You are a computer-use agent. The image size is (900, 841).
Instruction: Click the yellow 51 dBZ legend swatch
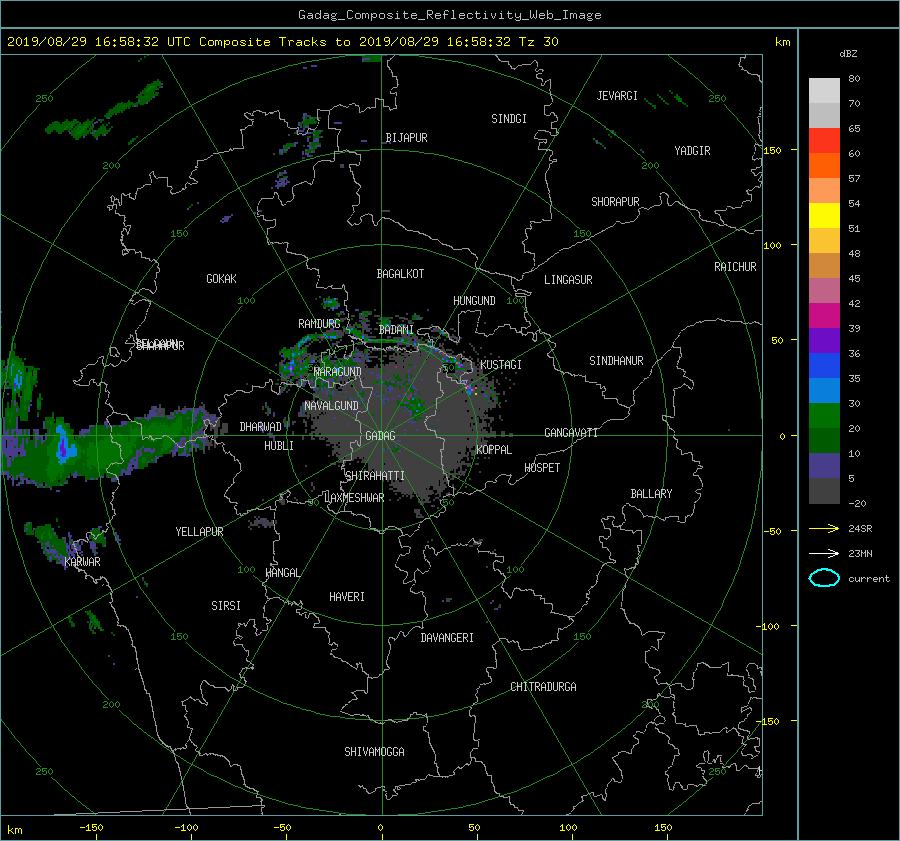click(824, 215)
